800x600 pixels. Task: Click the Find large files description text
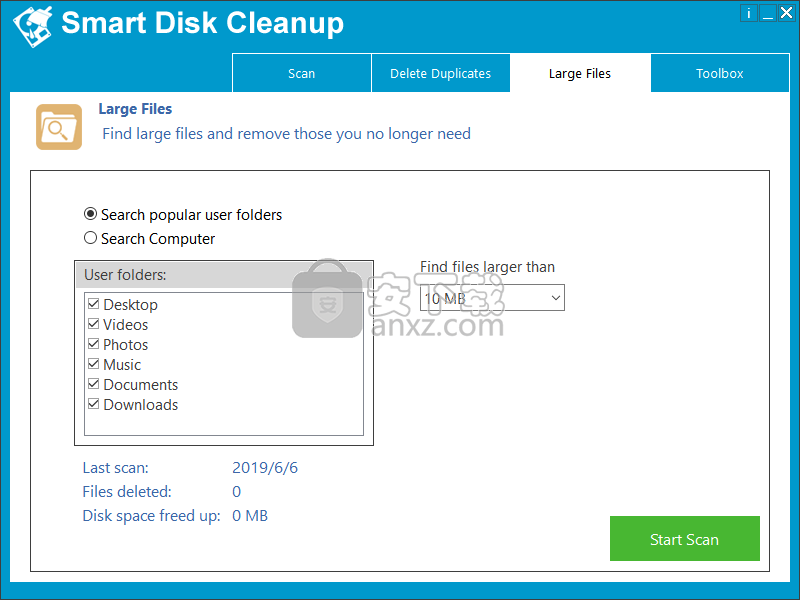pyautogui.click(x=286, y=134)
